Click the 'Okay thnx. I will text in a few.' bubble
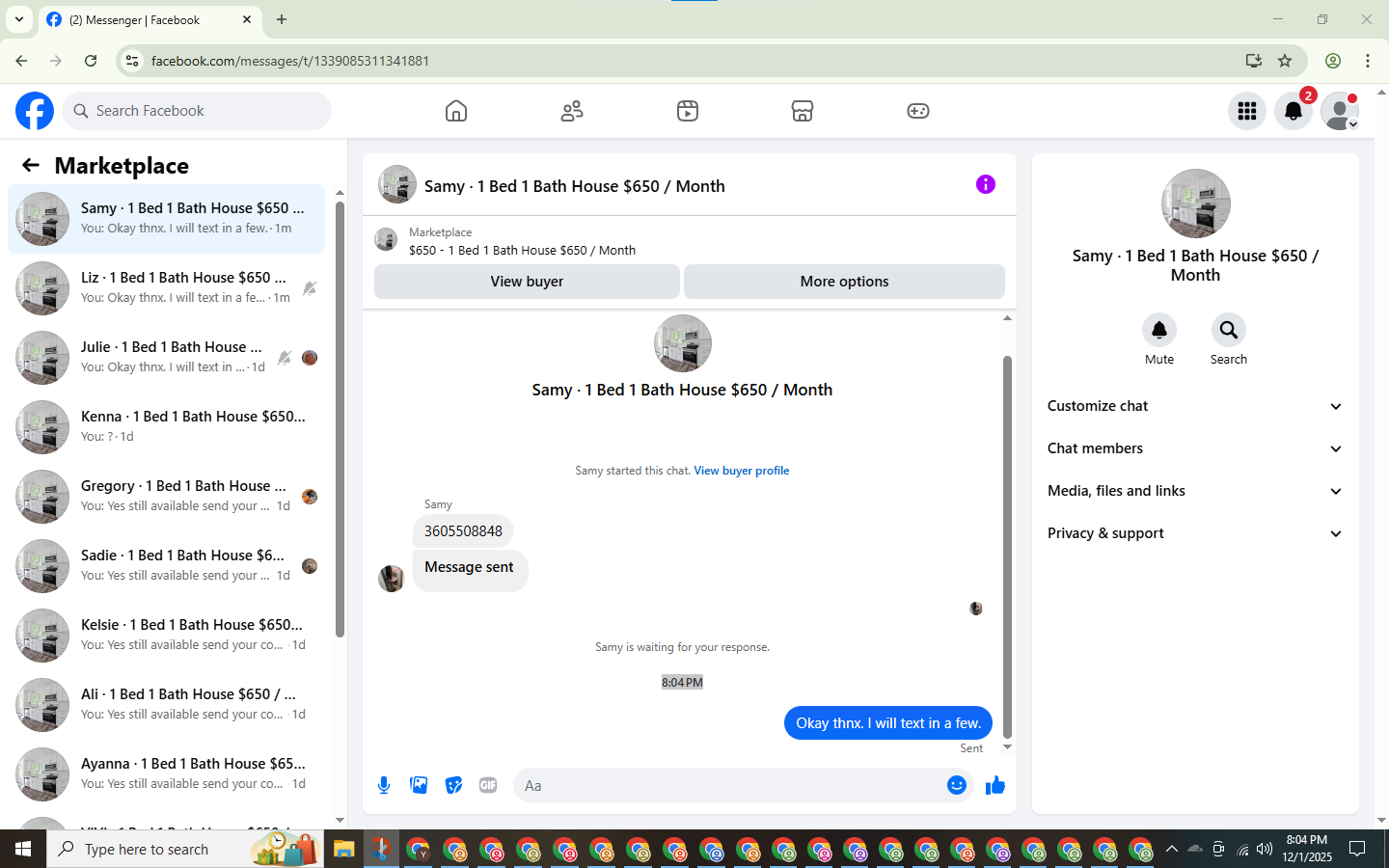The width and height of the screenshot is (1389, 868). pyautogui.click(x=888, y=723)
